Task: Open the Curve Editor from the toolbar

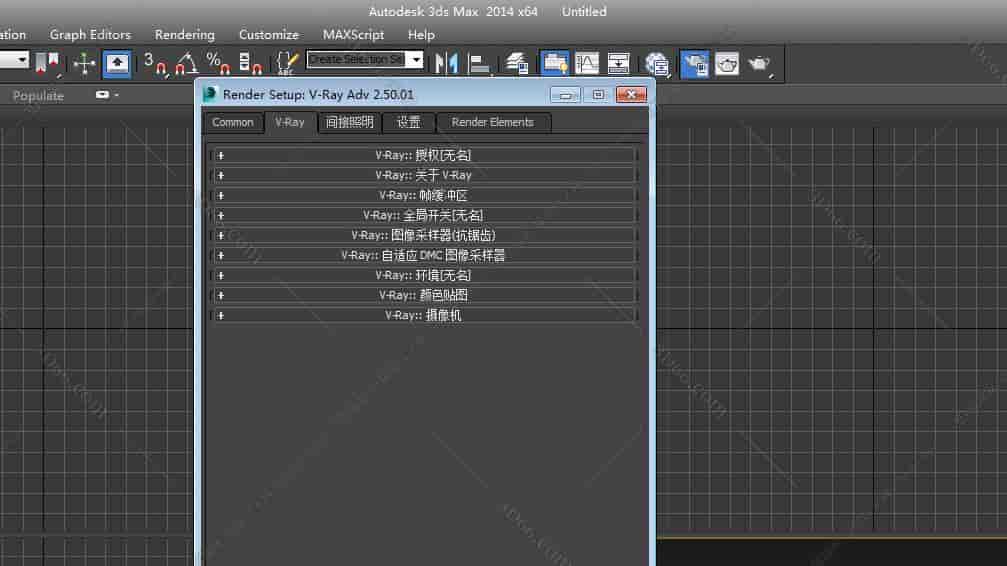Action: pos(587,64)
